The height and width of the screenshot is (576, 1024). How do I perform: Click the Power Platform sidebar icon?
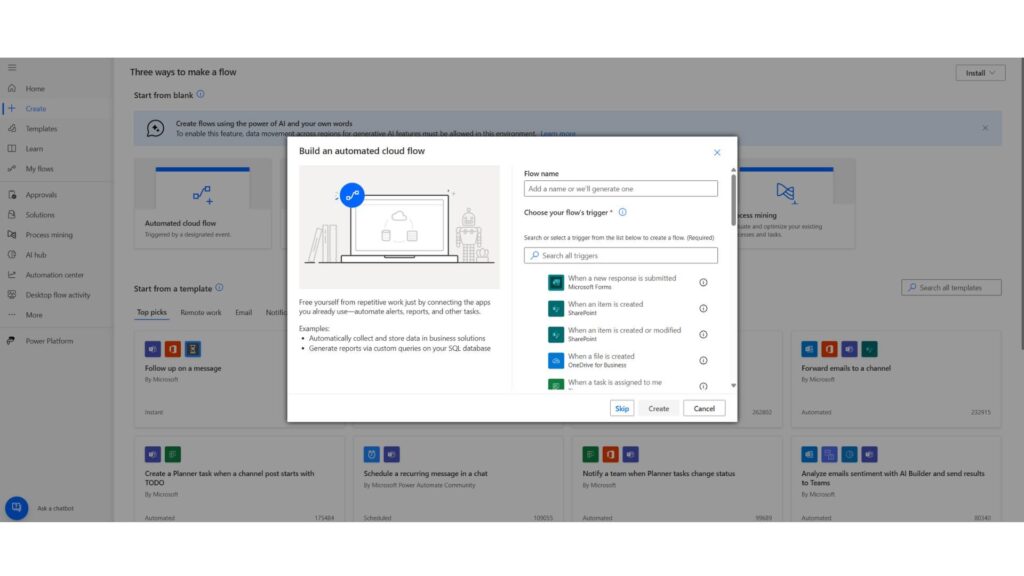(x=12, y=340)
